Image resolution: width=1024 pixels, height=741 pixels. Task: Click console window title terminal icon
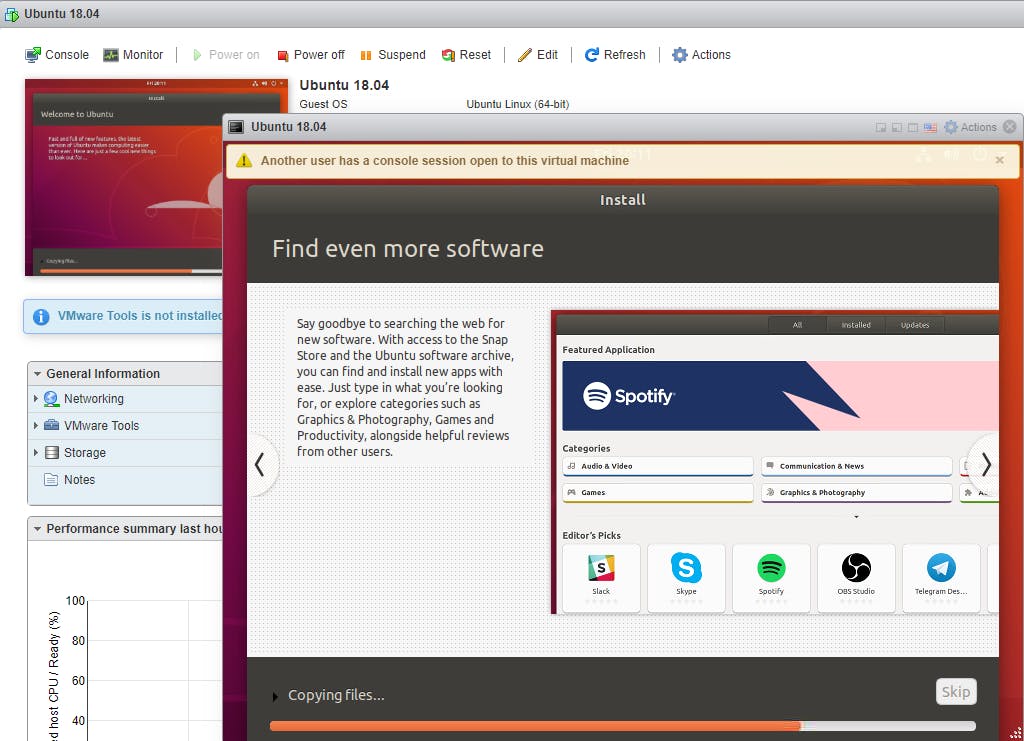(236, 127)
